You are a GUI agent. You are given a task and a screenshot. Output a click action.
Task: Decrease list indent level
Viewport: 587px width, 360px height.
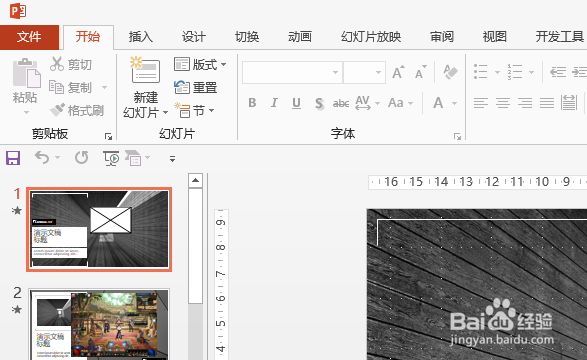(x=558, y=71)
